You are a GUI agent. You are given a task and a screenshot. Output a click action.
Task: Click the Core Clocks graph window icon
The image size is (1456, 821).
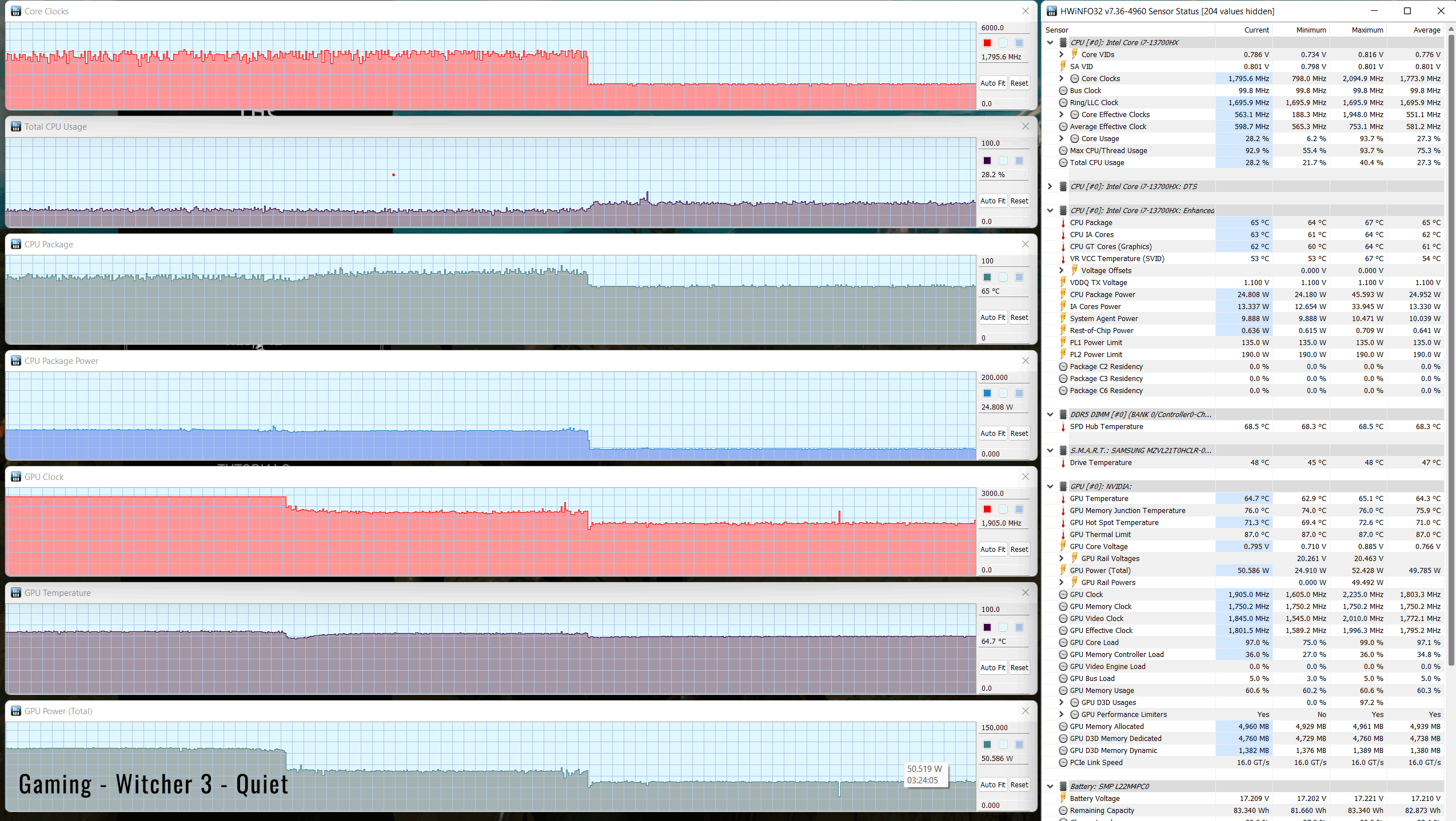[x=15, y=11]
